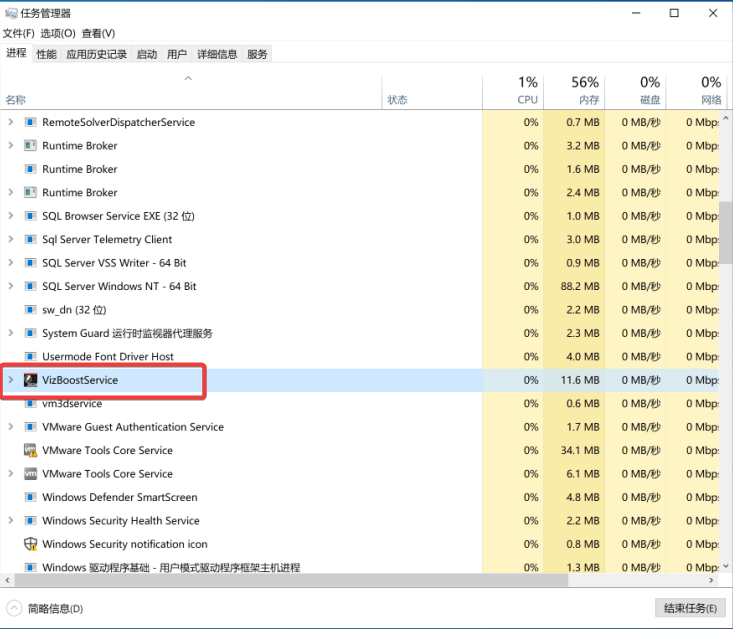The width and height of the screenshot is (733, 629).
Task: Click the scroll right arrow at bottom
Action: pyautogui.click(x=711, y=580)
